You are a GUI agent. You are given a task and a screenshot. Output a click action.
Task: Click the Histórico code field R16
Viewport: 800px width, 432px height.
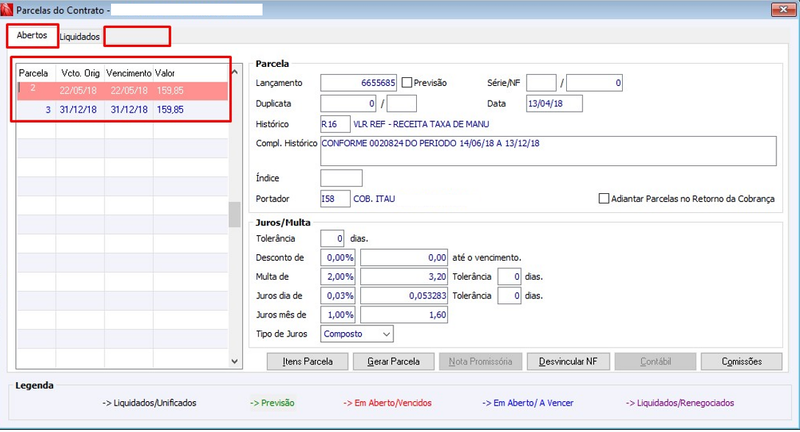335,124
